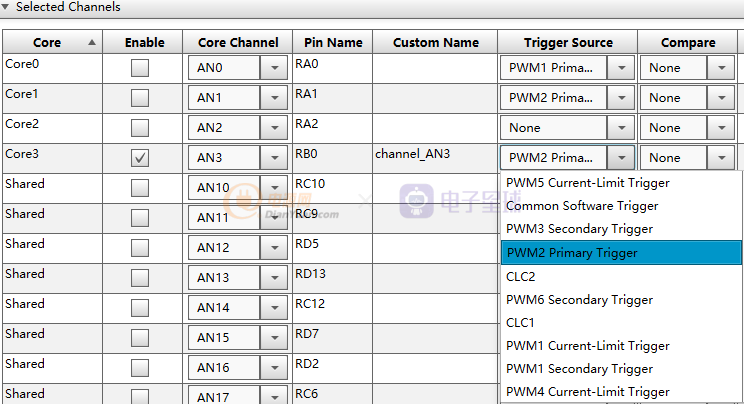Enable the AN12 shared channel checkbox
This screenshot has width=744, height=404.
tap(140, 248)
